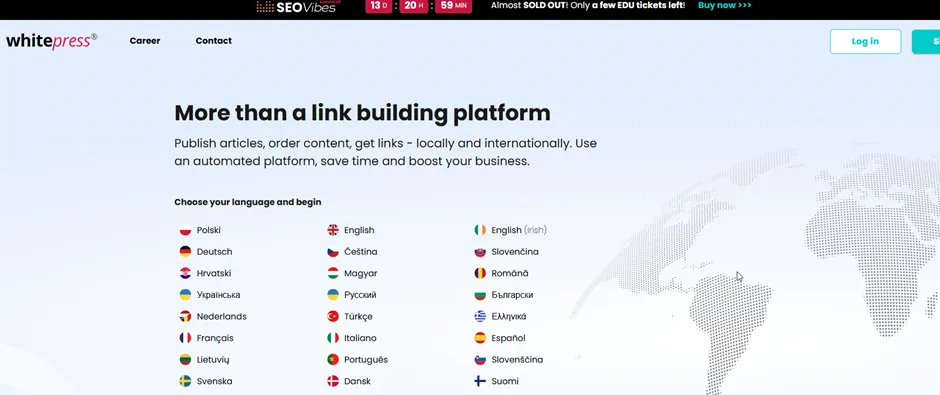Click the UK flag icon beside English

click(333, 230)
